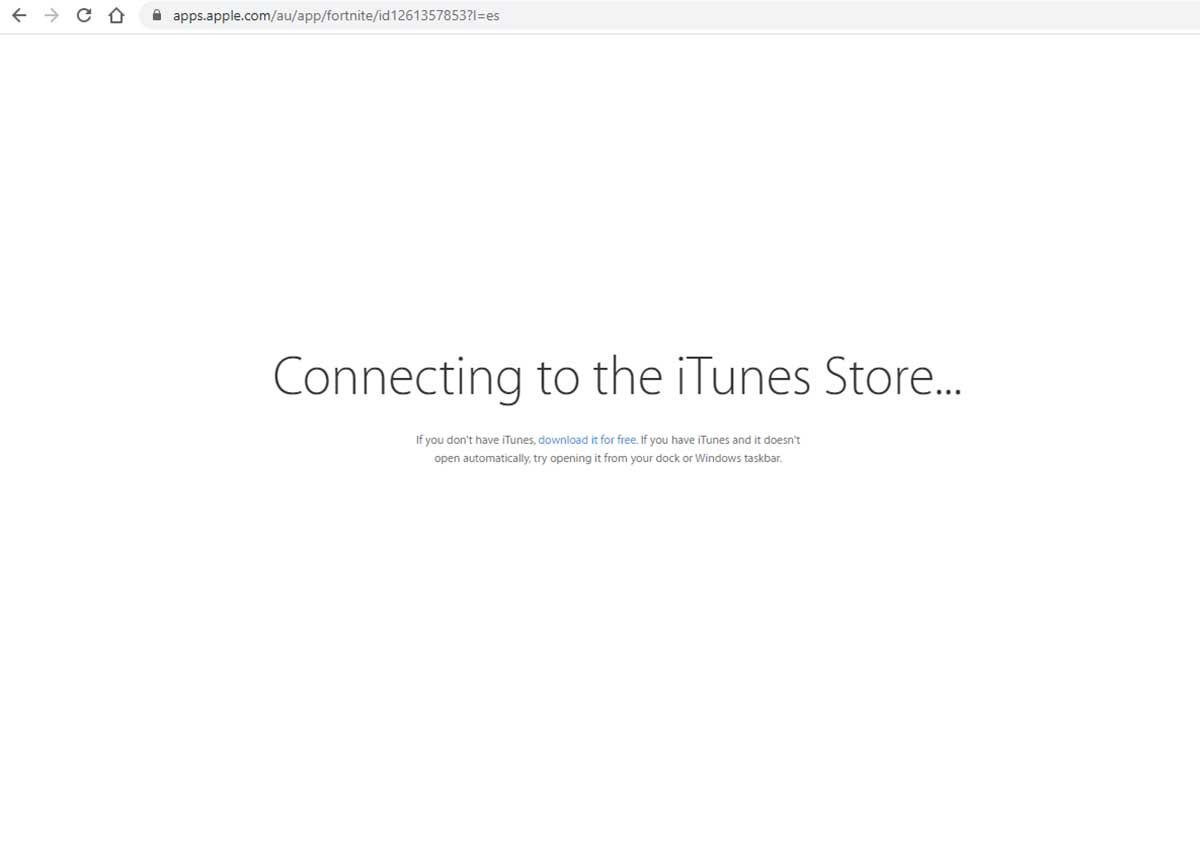Click the "Connecting to the iTunes Store..." heading
The height and width of the screenshot is (841, 1200).
pos(617,377)
